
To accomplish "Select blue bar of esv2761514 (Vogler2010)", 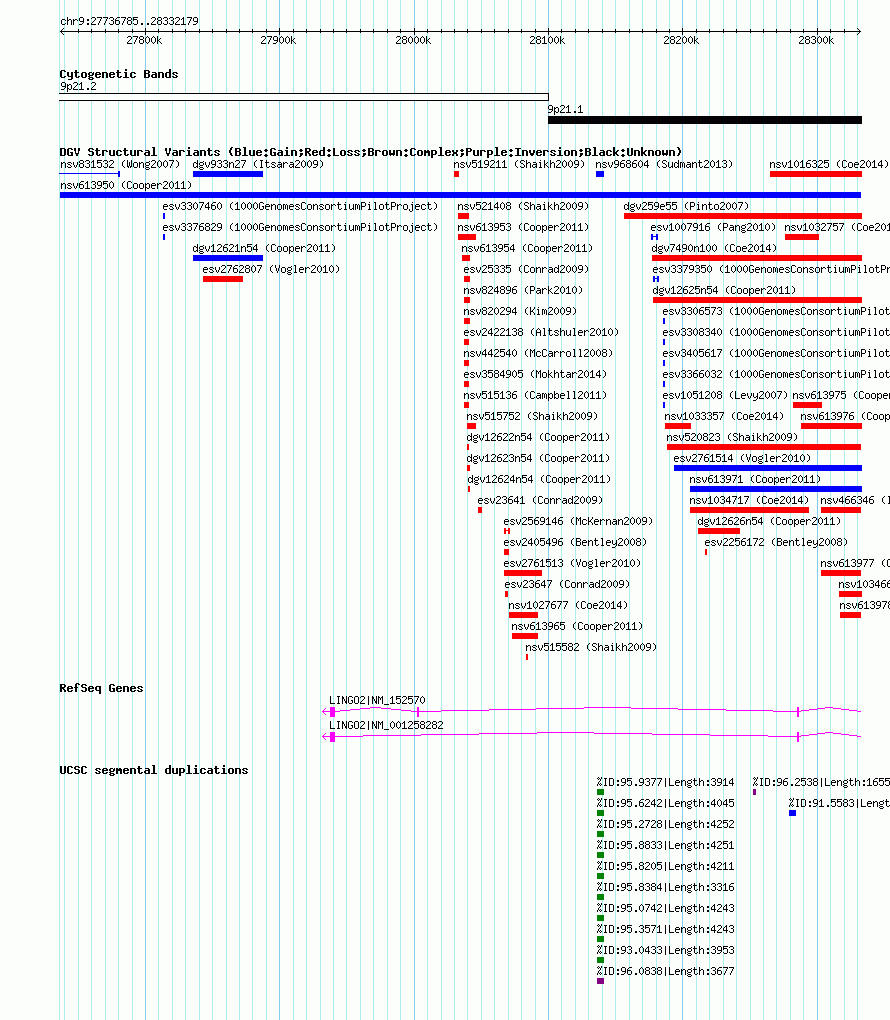I will coord(768,468).
